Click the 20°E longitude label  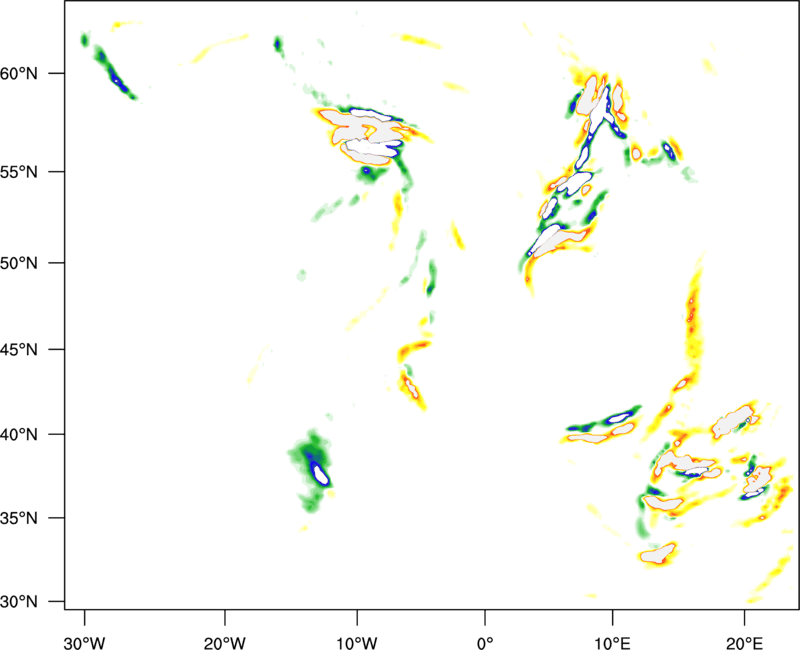(744, 643)
